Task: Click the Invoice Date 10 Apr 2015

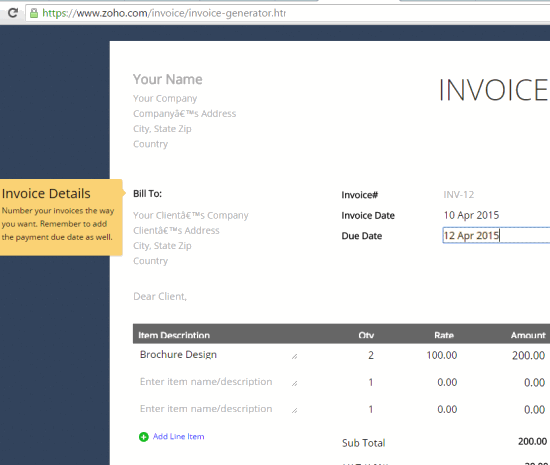Action: pos(471,215)
